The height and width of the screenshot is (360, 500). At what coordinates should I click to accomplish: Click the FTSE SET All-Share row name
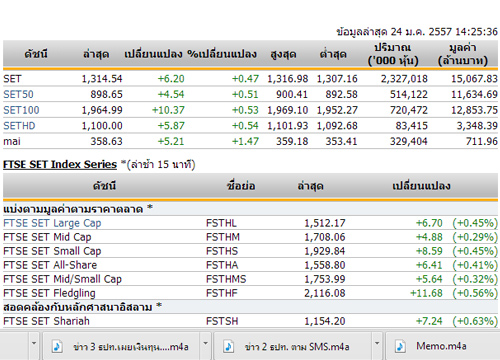(x=50, y=265)
